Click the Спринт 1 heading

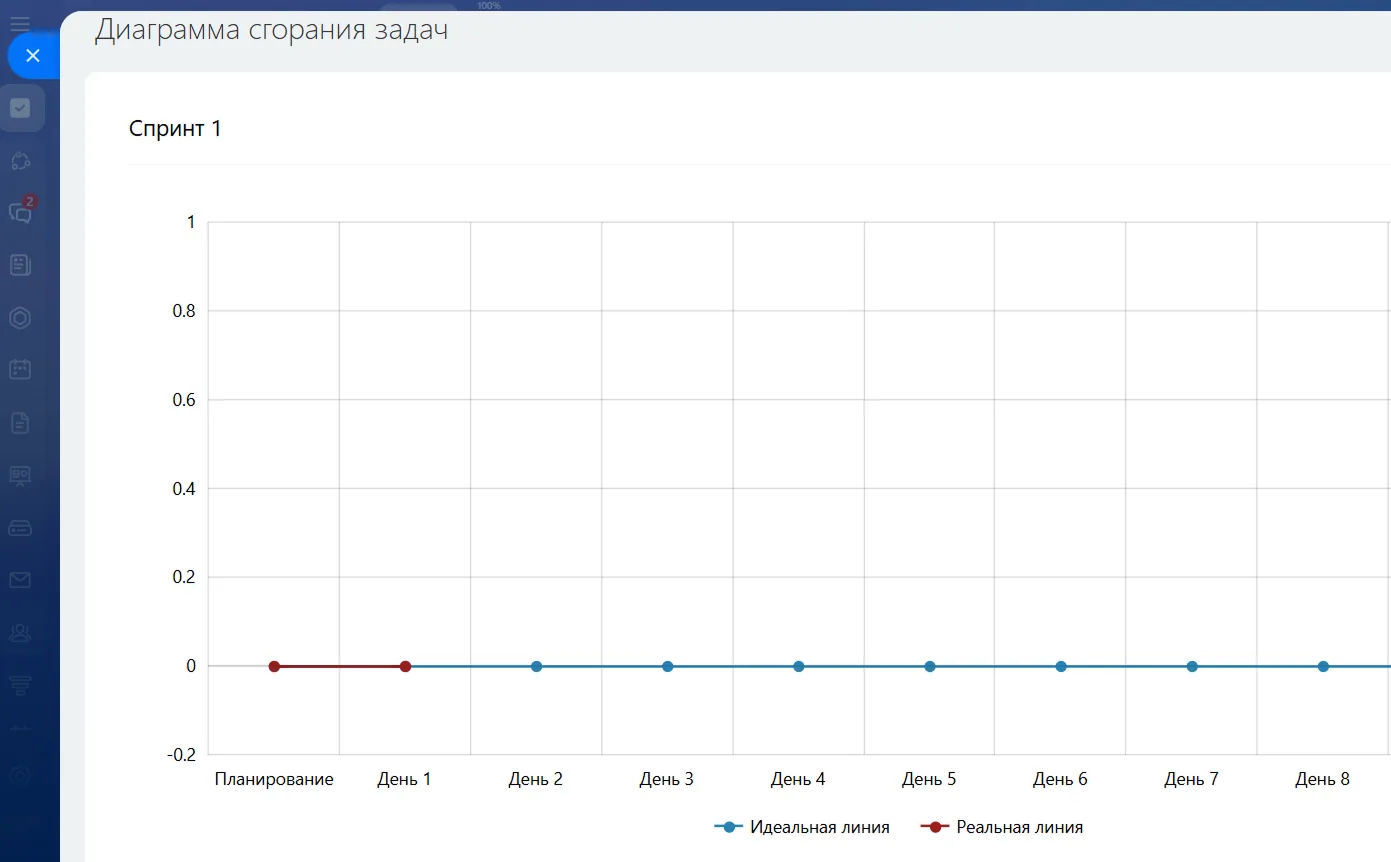click(175, 128)
